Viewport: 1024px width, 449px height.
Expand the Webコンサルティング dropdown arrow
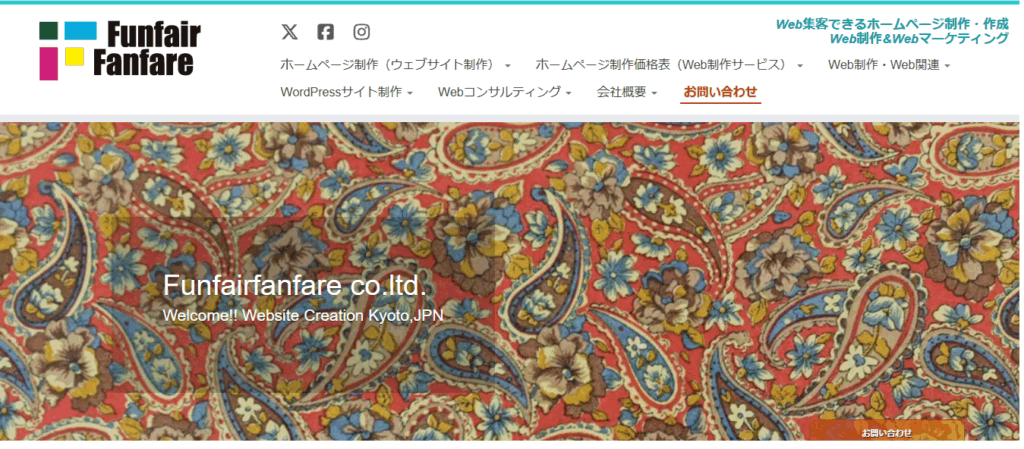(569, 93)
